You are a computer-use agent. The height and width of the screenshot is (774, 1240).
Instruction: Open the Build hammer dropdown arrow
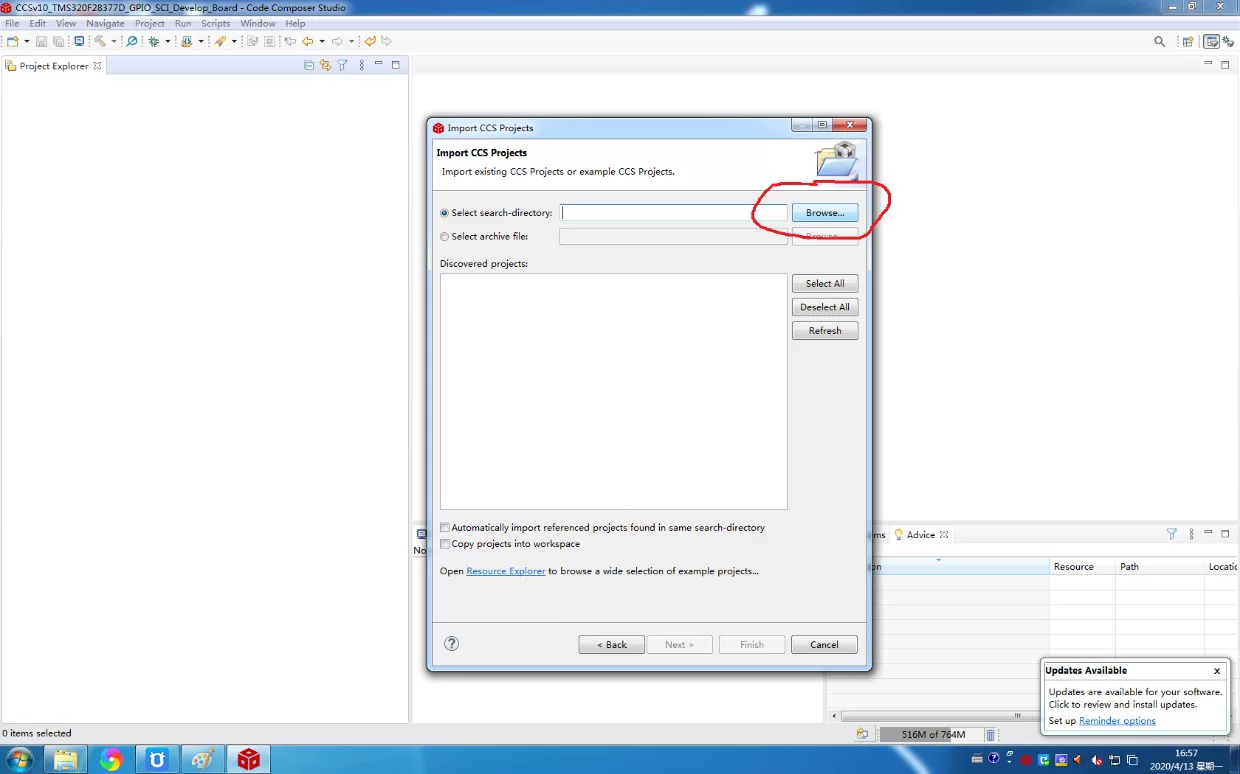[114, 41]
